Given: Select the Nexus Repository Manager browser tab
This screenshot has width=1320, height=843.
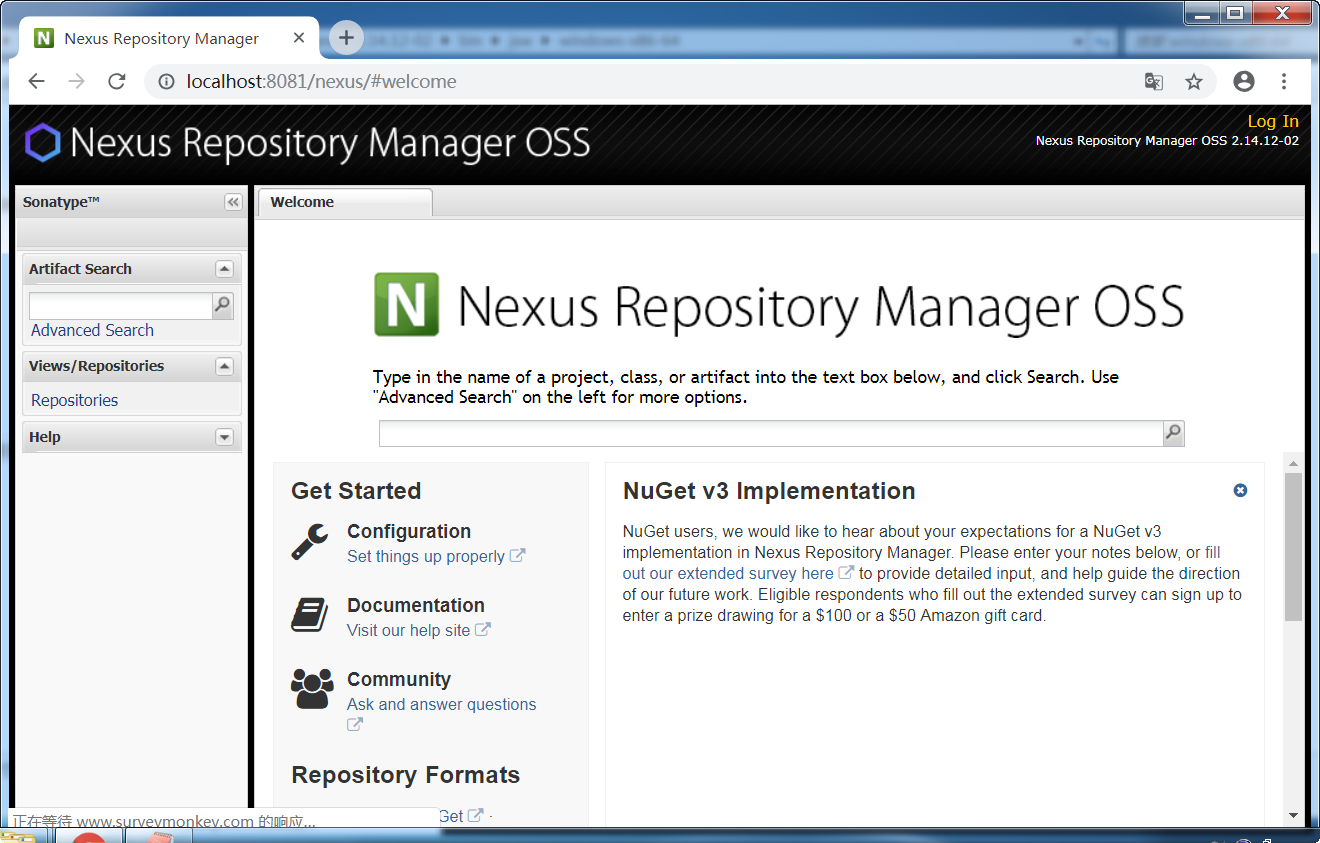Looking at the screenshot, I should click(170, 38).
